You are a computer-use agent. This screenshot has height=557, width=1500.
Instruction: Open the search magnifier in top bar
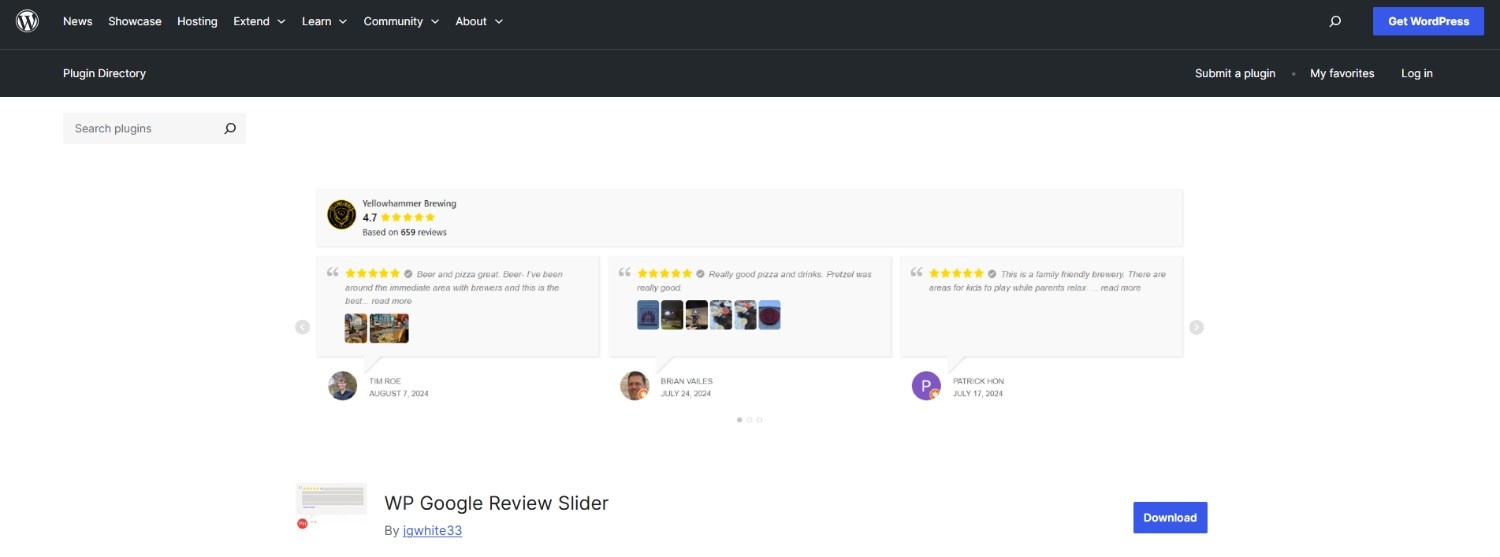point(1335,21)
